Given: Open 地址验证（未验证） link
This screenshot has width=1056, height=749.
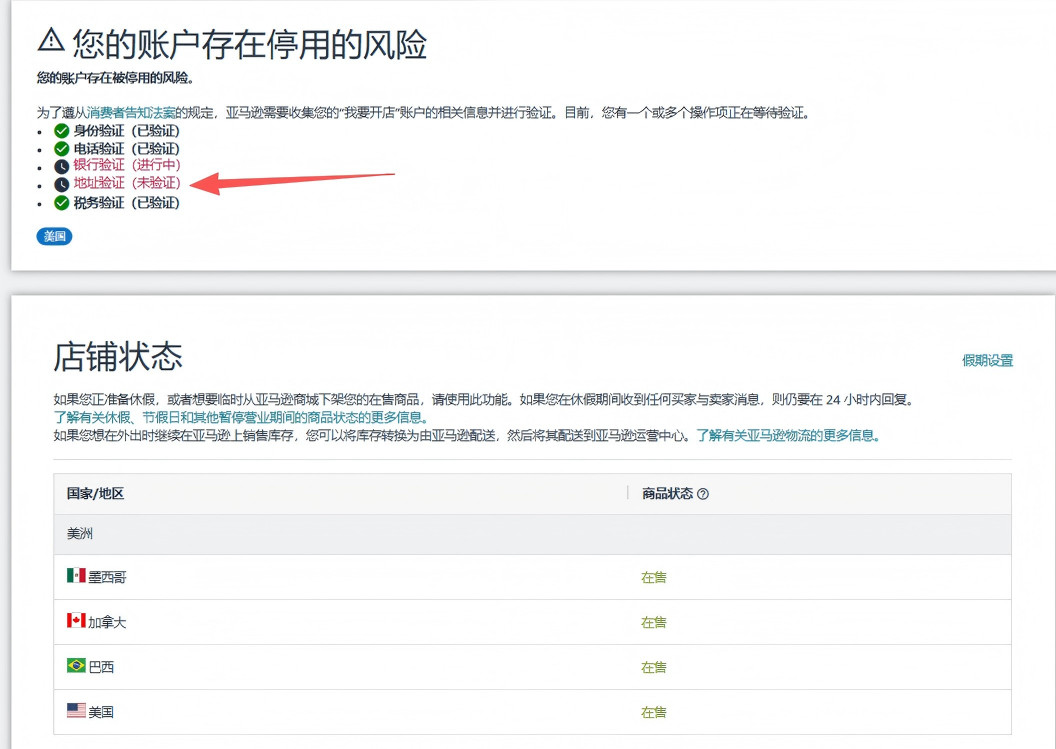Looking at the screenshot, I should (127, 184).
